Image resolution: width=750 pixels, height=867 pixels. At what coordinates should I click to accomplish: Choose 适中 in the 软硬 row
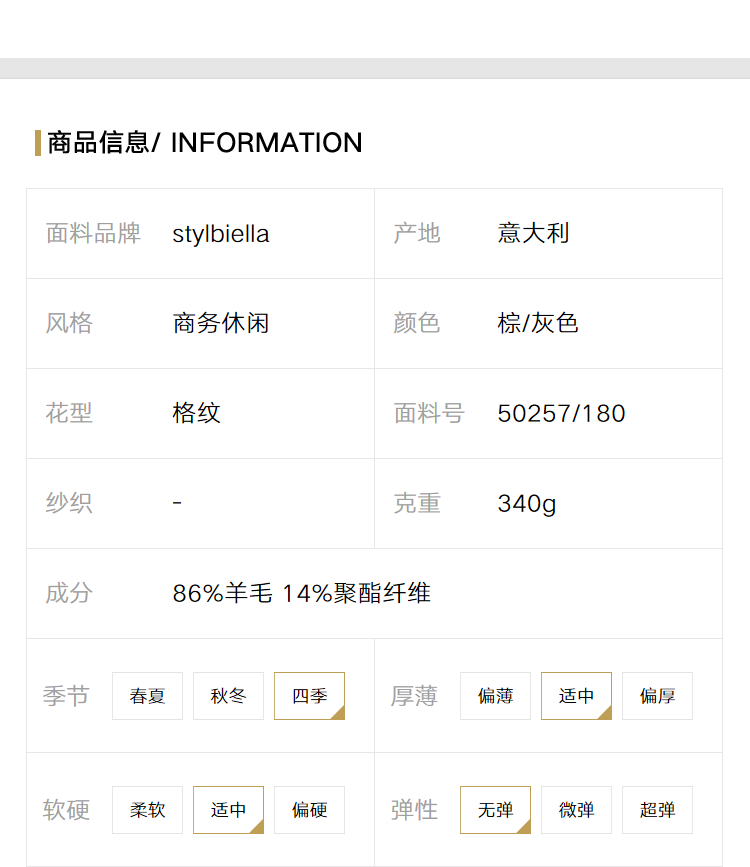click(228, 809)
